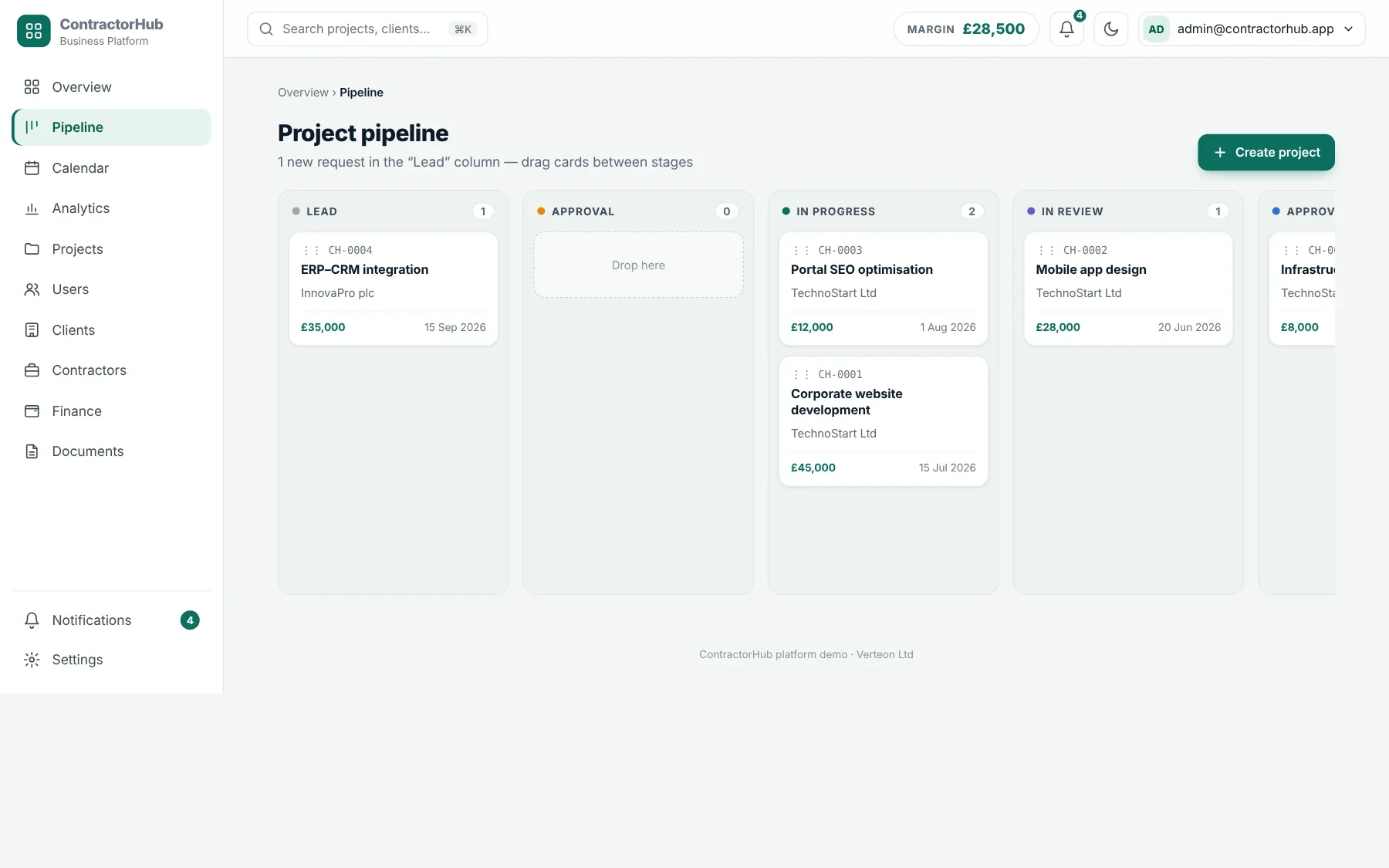Expand the admin account dropdown chevron
The image size is (1389, 868).
1349,29
